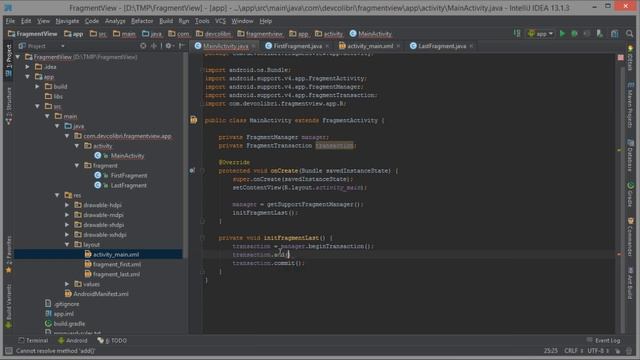Viewport: 640px width, 360px height.
Task: Open the File menu
Action: coord(10,21)
